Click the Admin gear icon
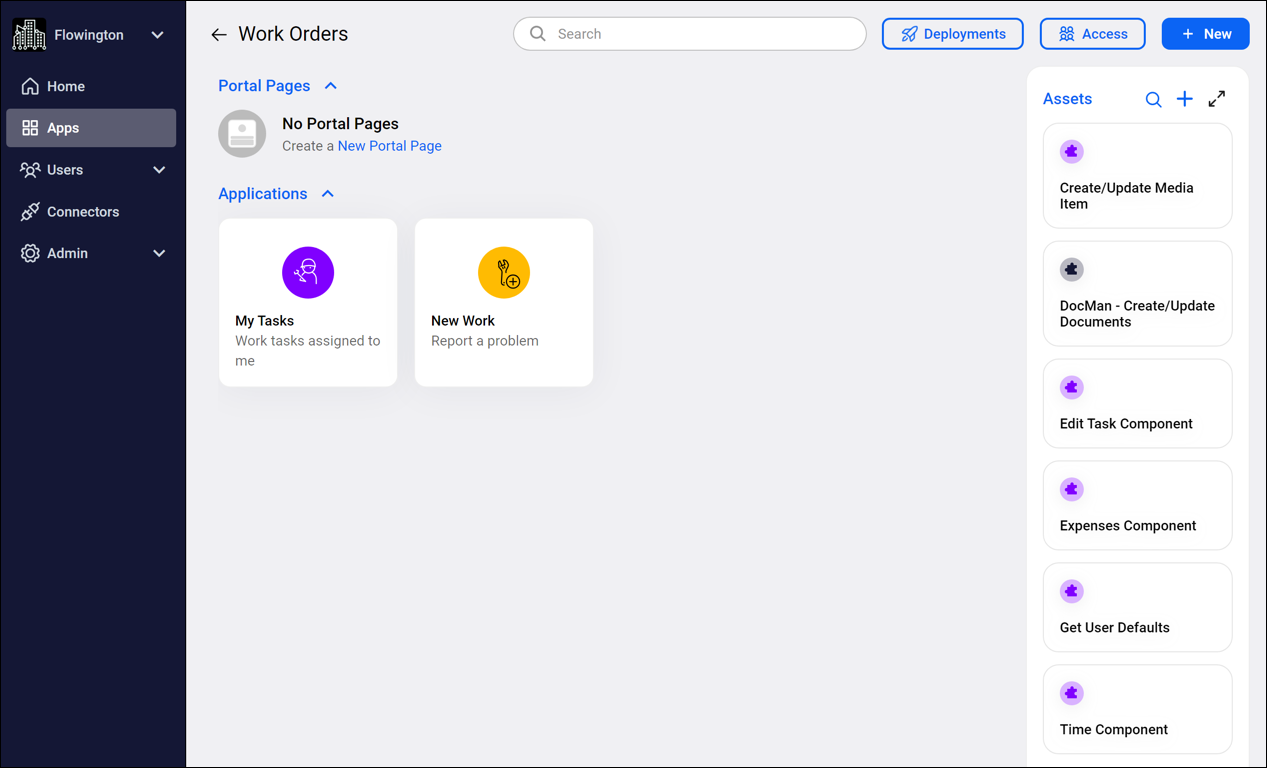Image resolution: width=1267 pixels, height=768 pixels. (x=30, y=254)
